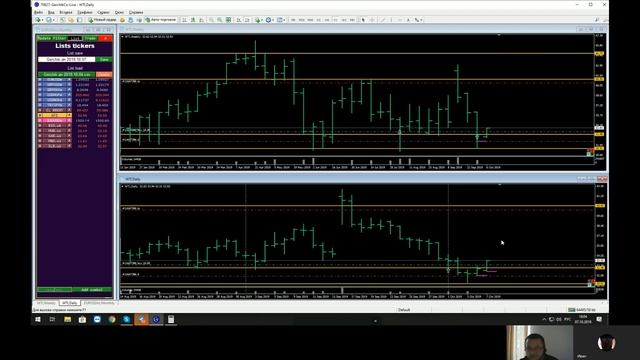This screenshot has width=640, height=360.
Task: Select the Filter tab in tickers panel
Action: point(60,38)
